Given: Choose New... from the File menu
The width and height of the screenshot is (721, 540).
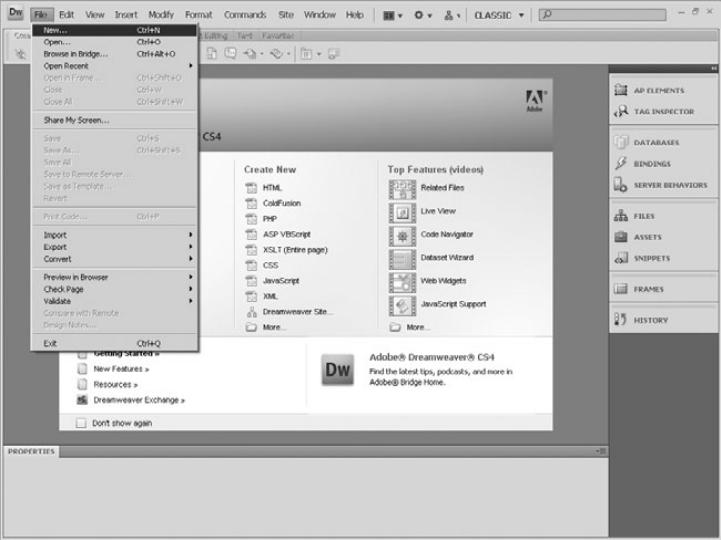Looking at the screenshot, I should (114, 30).
